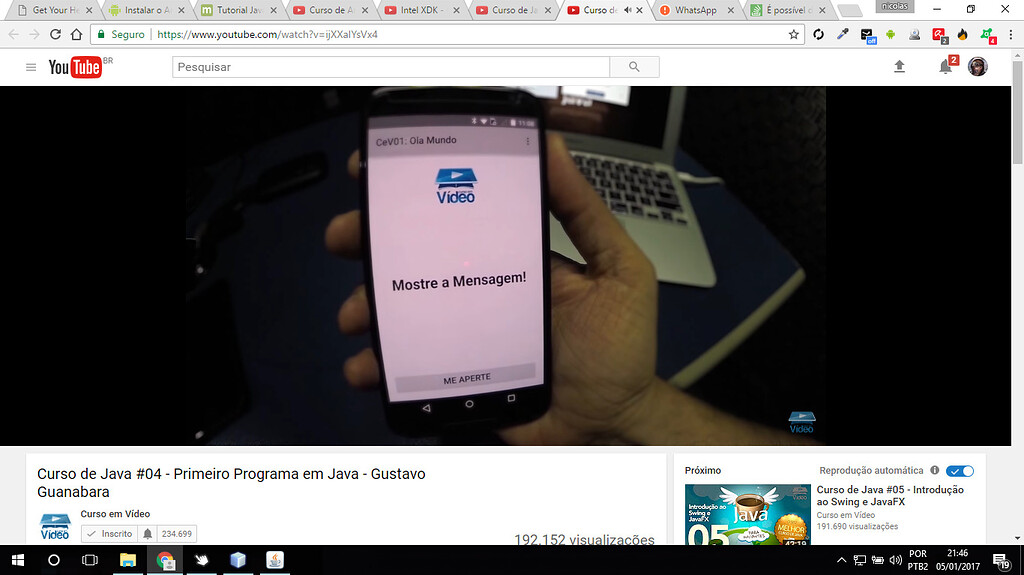
Task: Click the page vertical scrollbar
Action: pos(1017,295)
